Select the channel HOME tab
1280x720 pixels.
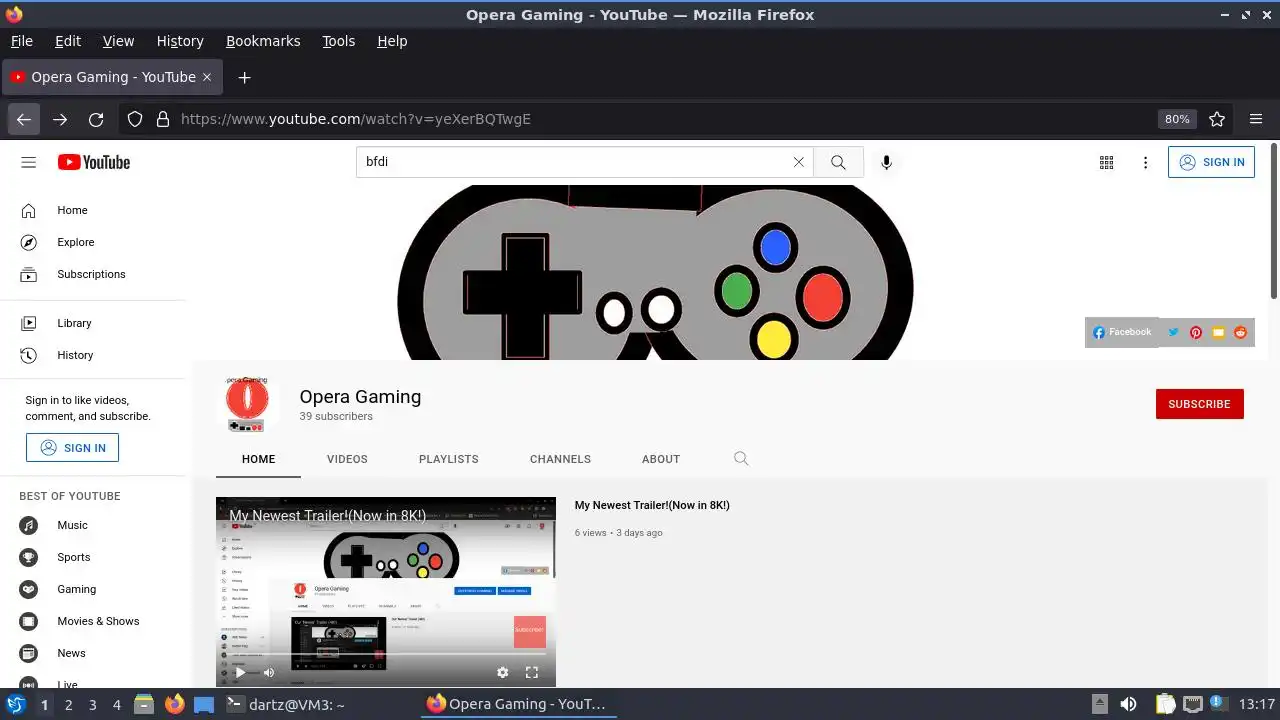pyautogui.click(x=258, y=459)
